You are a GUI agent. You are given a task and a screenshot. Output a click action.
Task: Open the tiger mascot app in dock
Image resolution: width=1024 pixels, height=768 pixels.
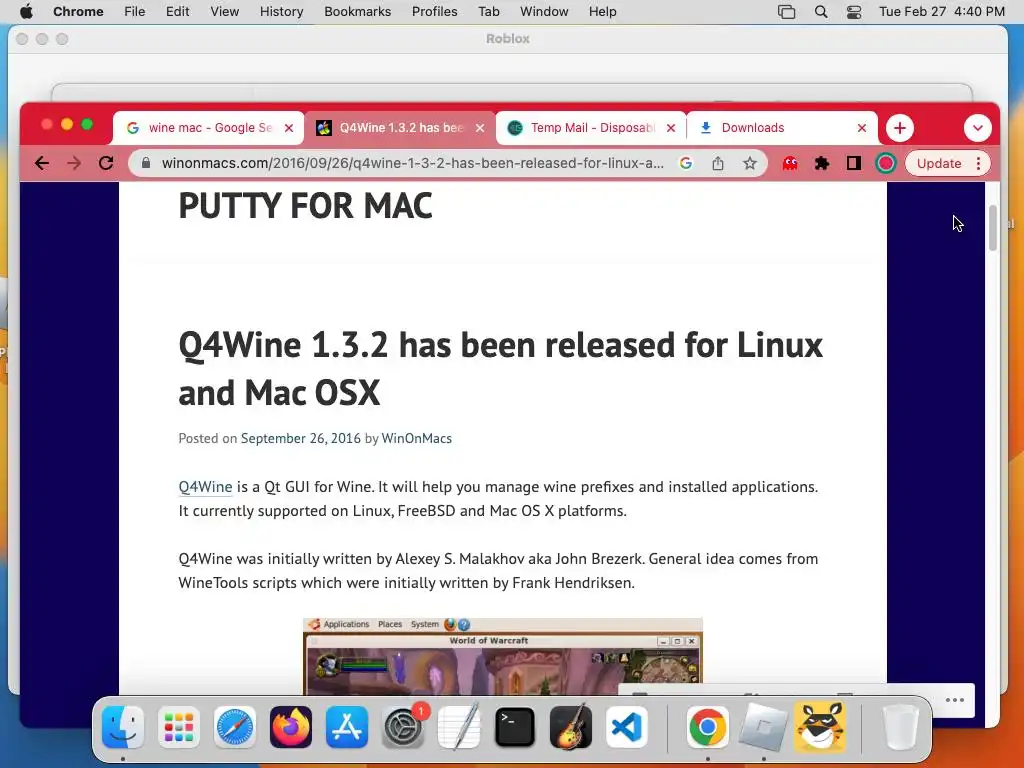820,726
